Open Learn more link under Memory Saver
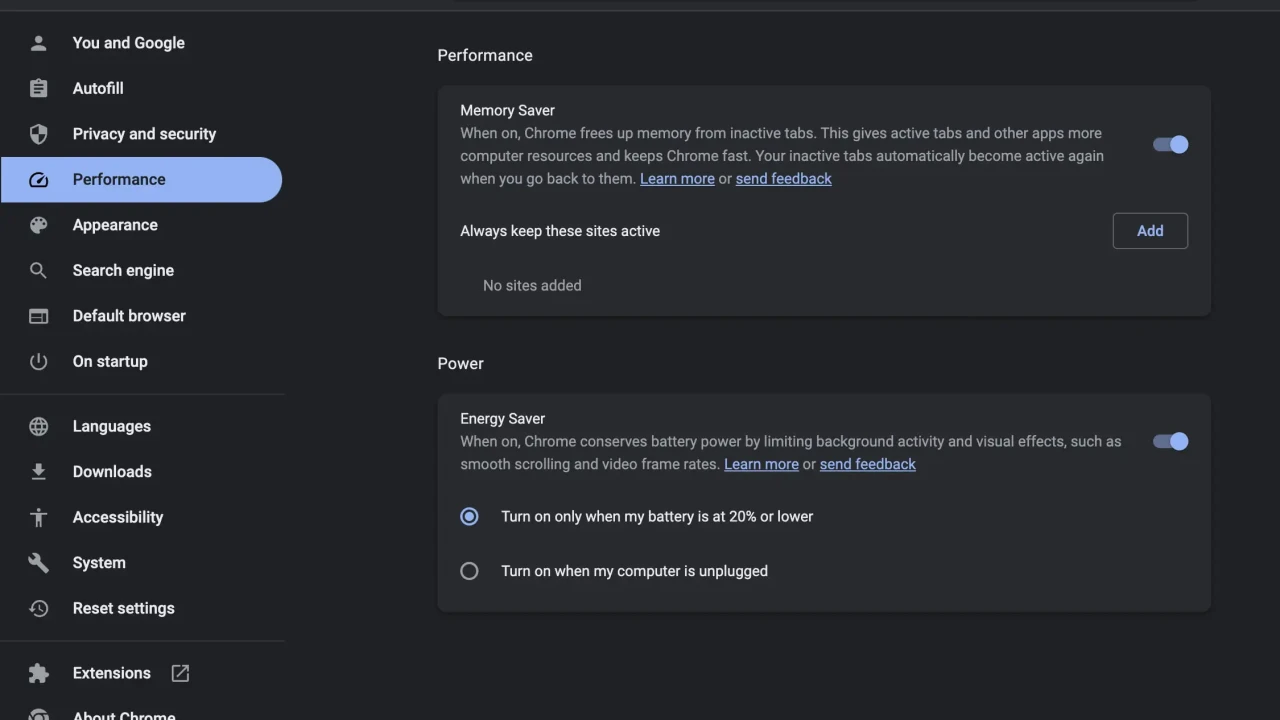The height and width of the screenshot is (720, 1280). (x=677, y=179)
